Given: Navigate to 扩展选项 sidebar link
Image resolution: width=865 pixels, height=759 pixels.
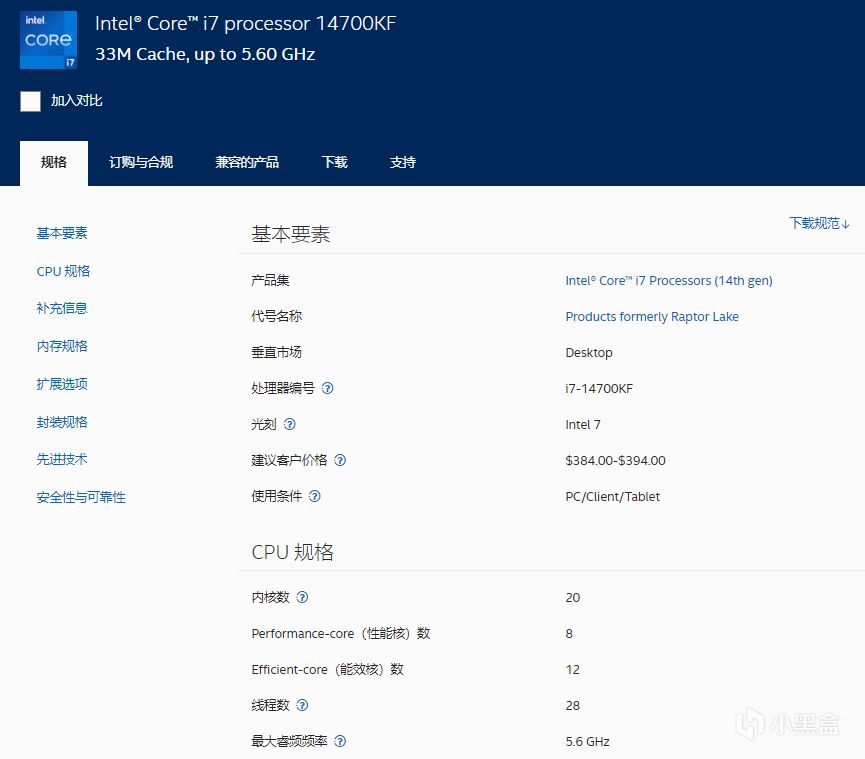Looking at the screenshot, I should click(62, 384).
